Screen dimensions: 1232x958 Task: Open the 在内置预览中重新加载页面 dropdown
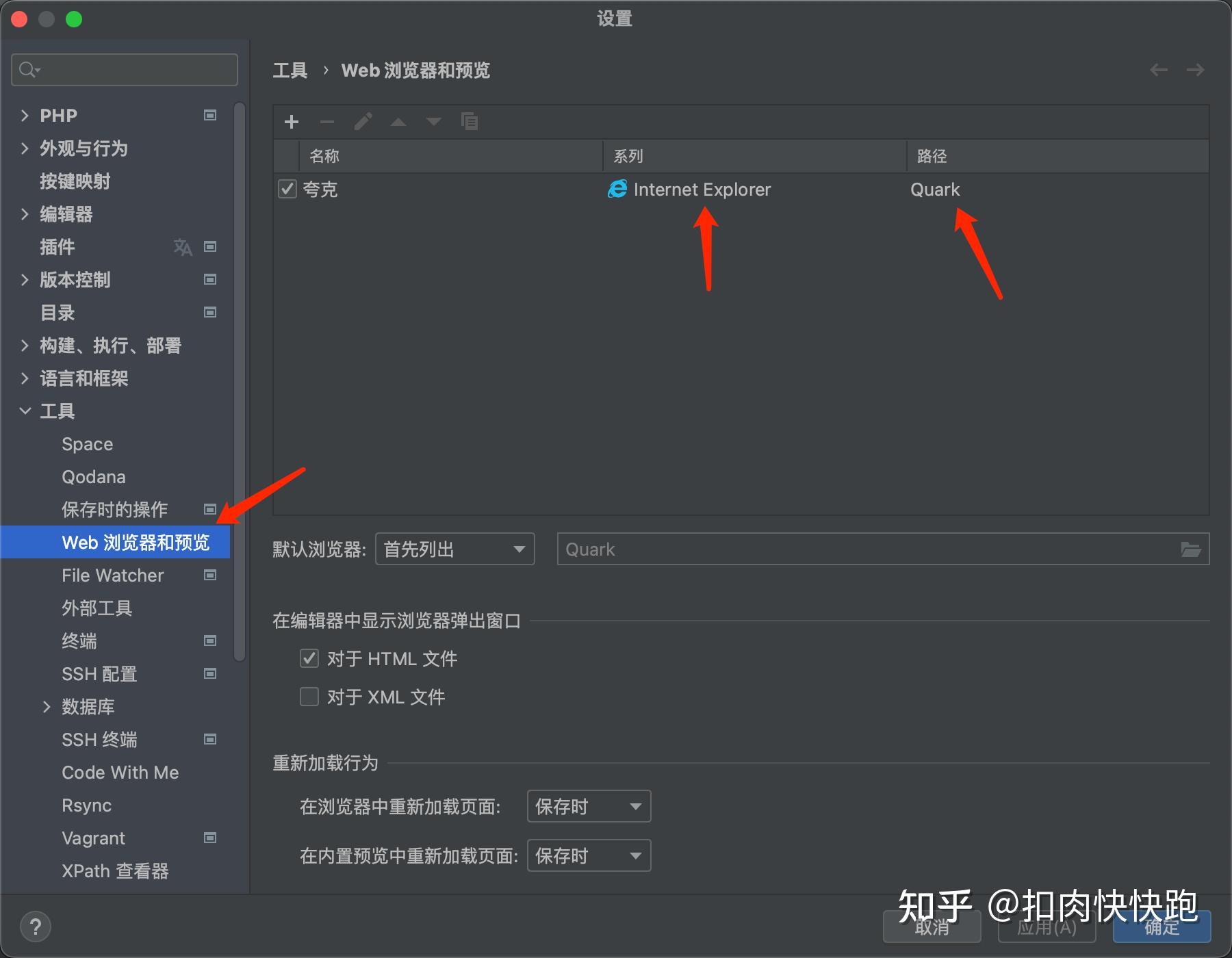coord(589,855)
